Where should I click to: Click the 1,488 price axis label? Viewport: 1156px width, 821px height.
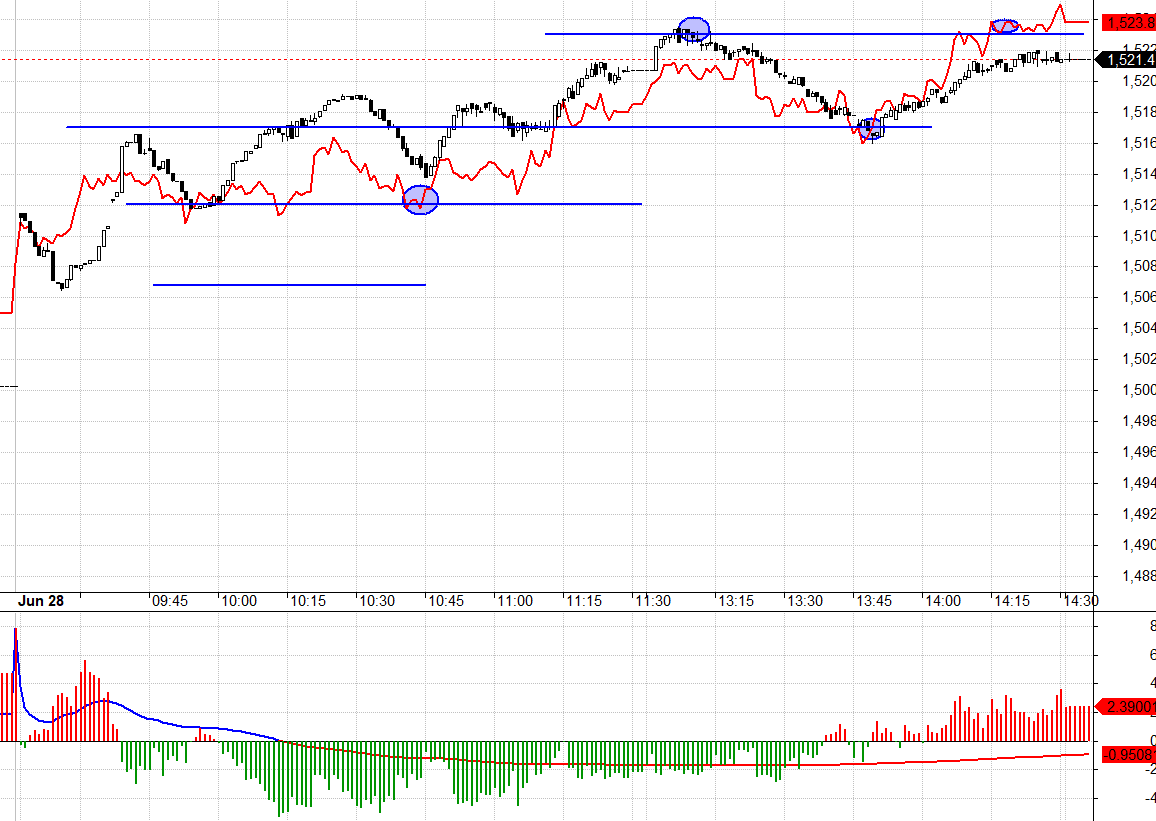tap(1138, 576)
